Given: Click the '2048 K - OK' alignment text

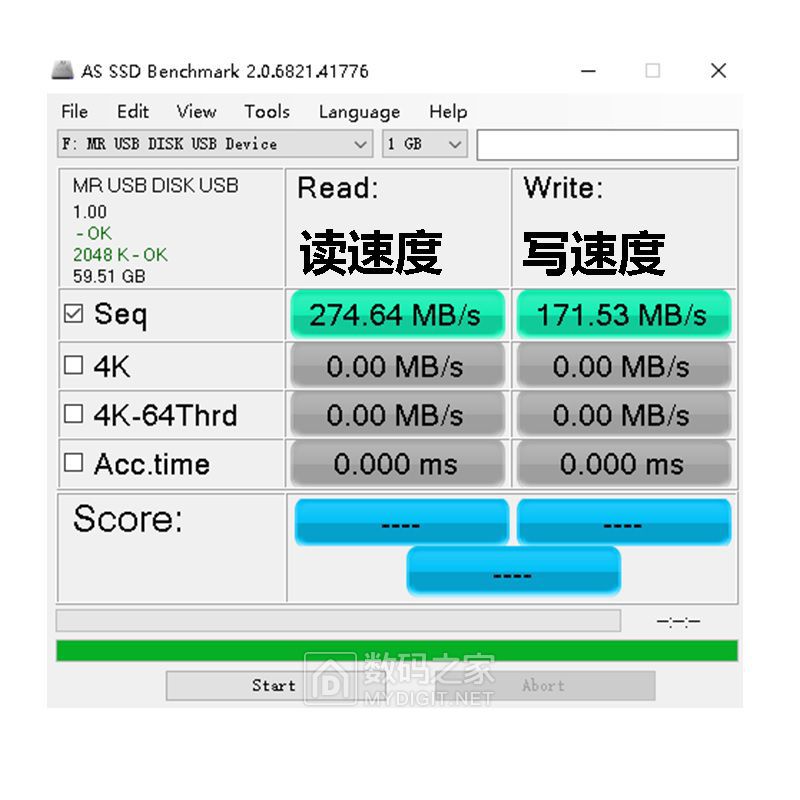Looking at the screenshot, I should 120,255.
